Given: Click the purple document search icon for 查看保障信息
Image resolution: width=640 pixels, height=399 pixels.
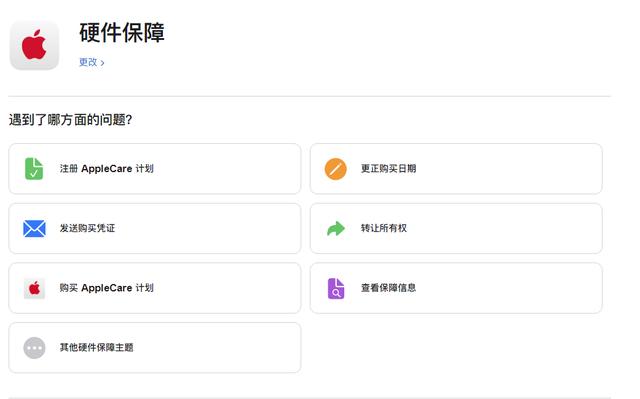Looking at the screenshot, I should tap(336, 288).
